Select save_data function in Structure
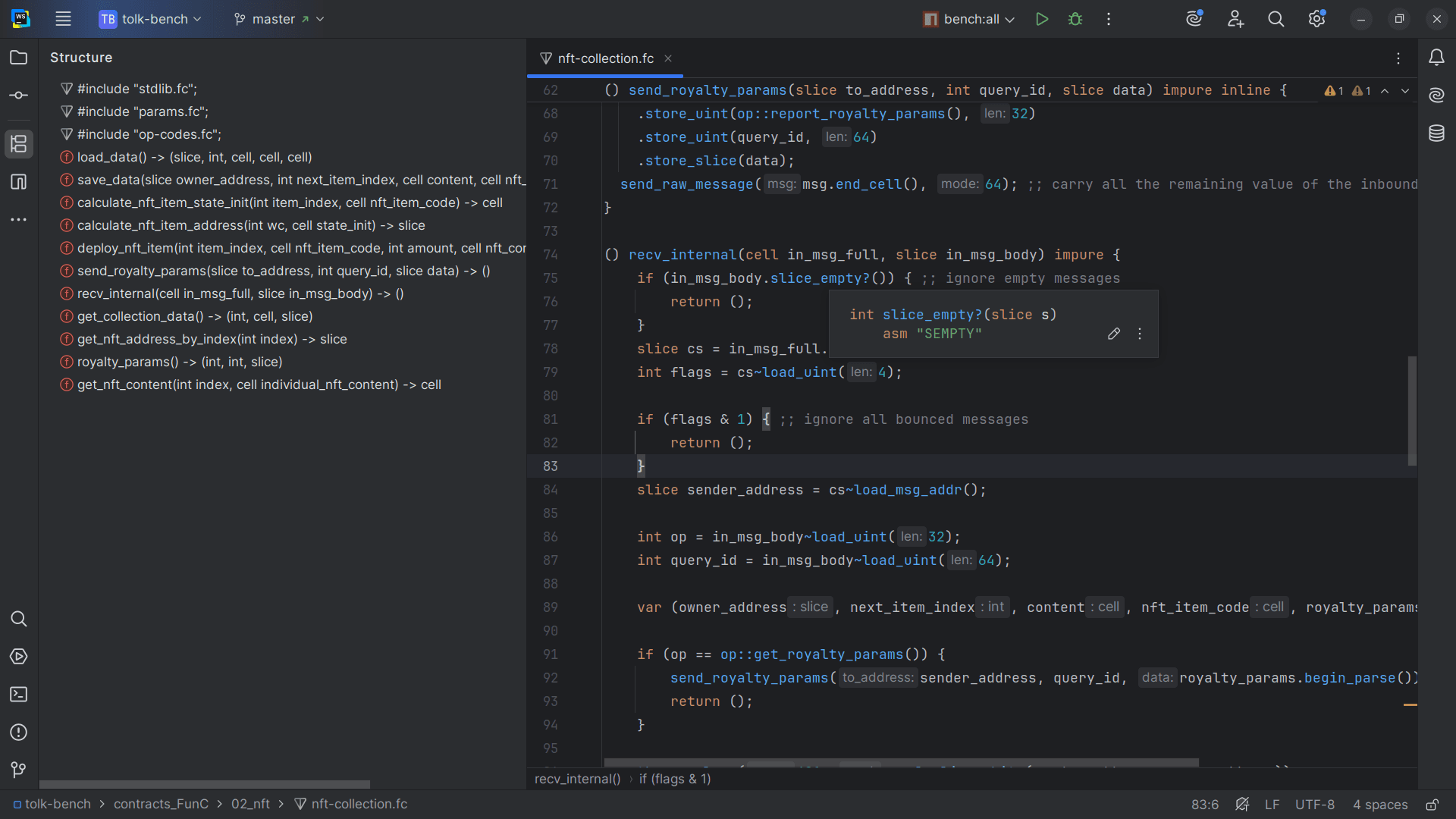1456x819 pixels. (292, 180)
